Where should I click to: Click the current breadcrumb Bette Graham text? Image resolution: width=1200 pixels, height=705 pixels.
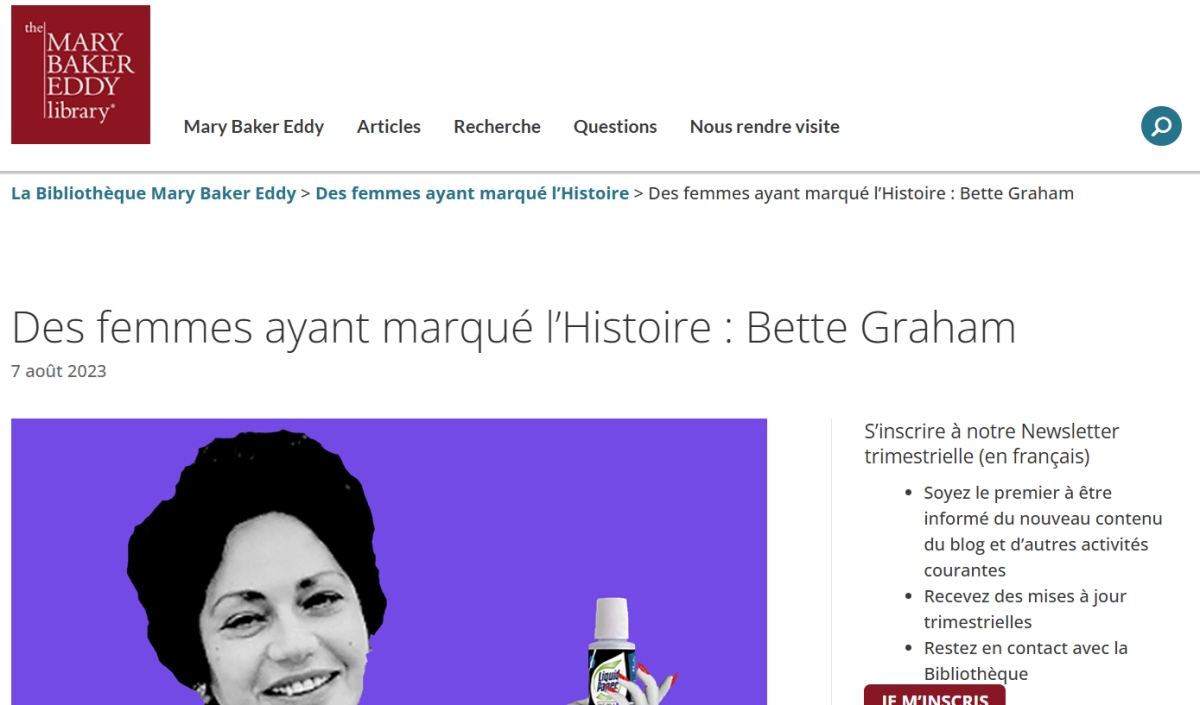(861, 193)
